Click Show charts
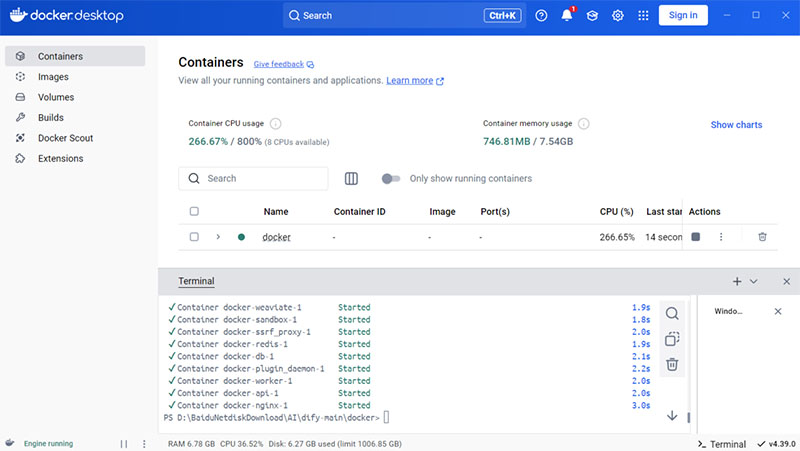Screen dimensions: 800x451 736,124
